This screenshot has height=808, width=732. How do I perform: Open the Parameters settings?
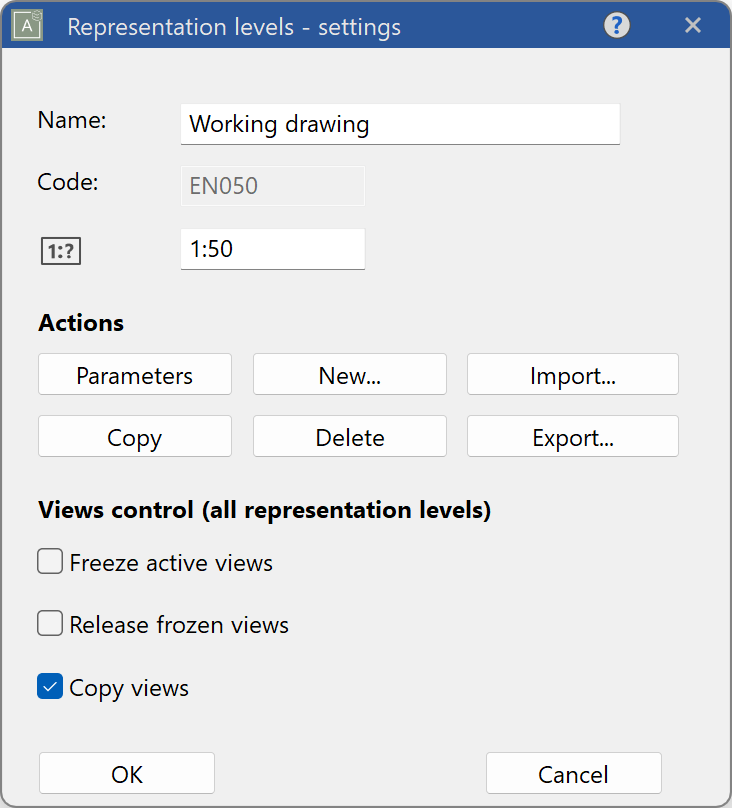tap(134, 375)
